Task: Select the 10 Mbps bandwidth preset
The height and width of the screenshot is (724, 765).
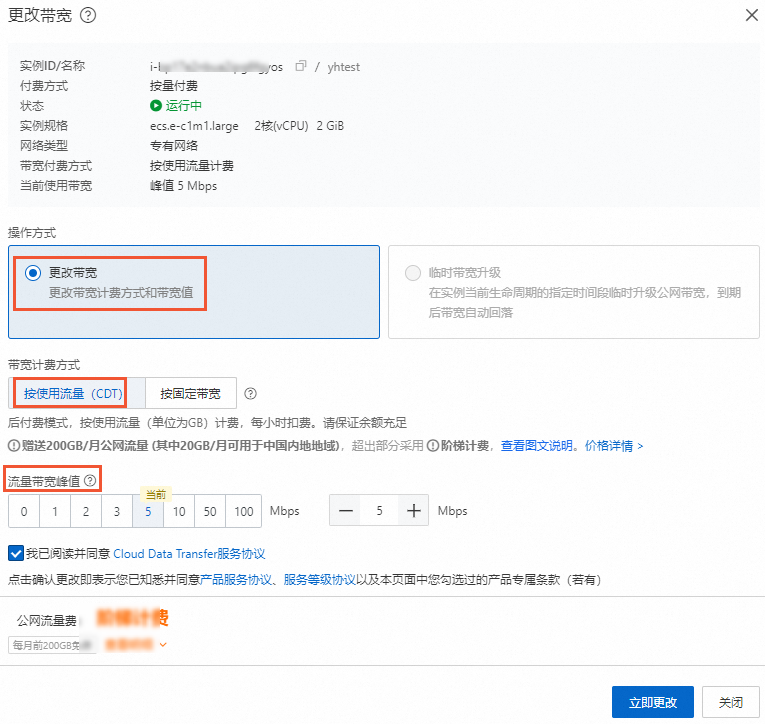Action: point(179,511)
